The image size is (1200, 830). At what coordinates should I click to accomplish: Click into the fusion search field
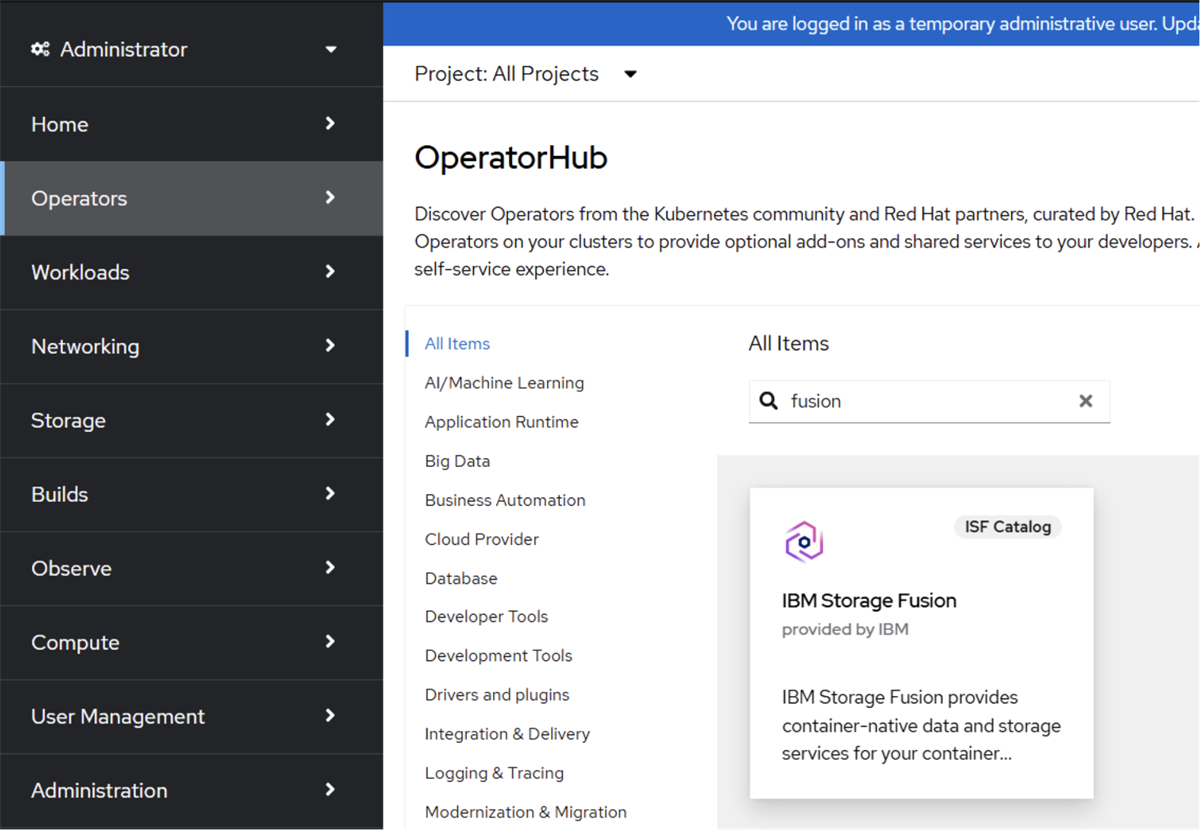click(x=929, y=401)
